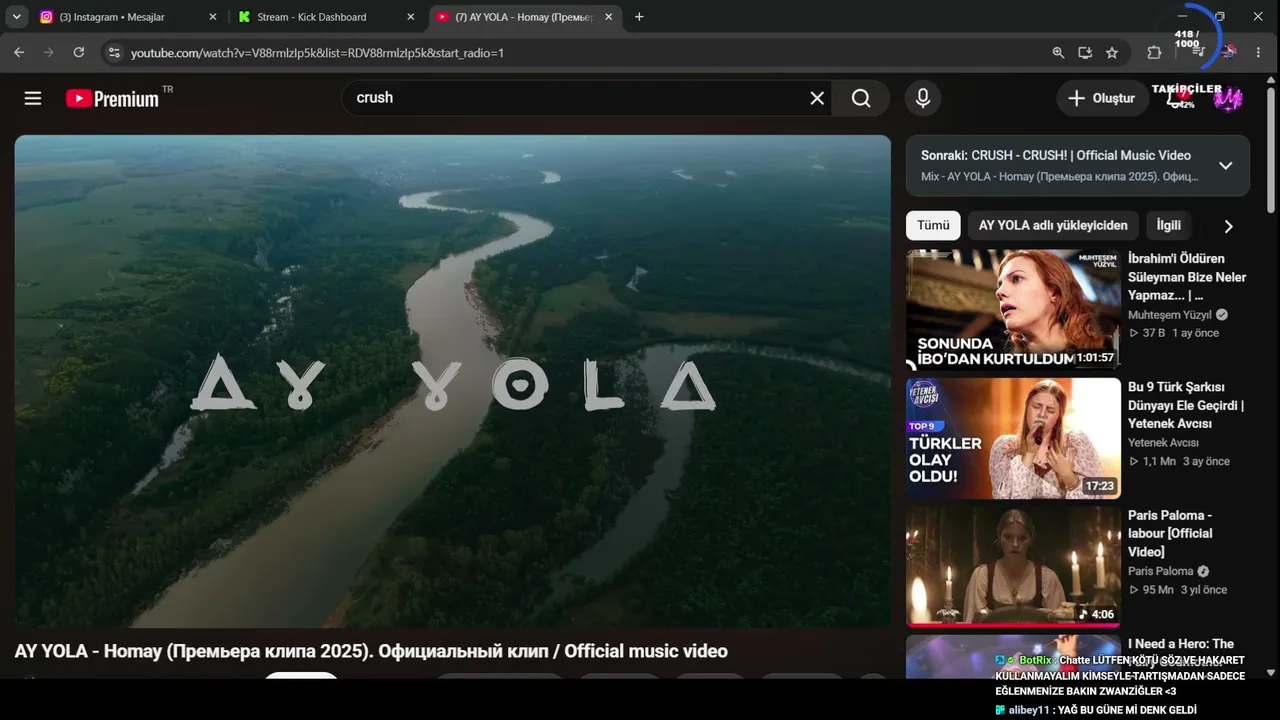Image resolution: width=1280 pixels, height=720 pixels.
Task: Open 'Bu 9 Türk Şarkısı Dünyayı Ele Geçirdi' title
Action: coord(1186,405)
